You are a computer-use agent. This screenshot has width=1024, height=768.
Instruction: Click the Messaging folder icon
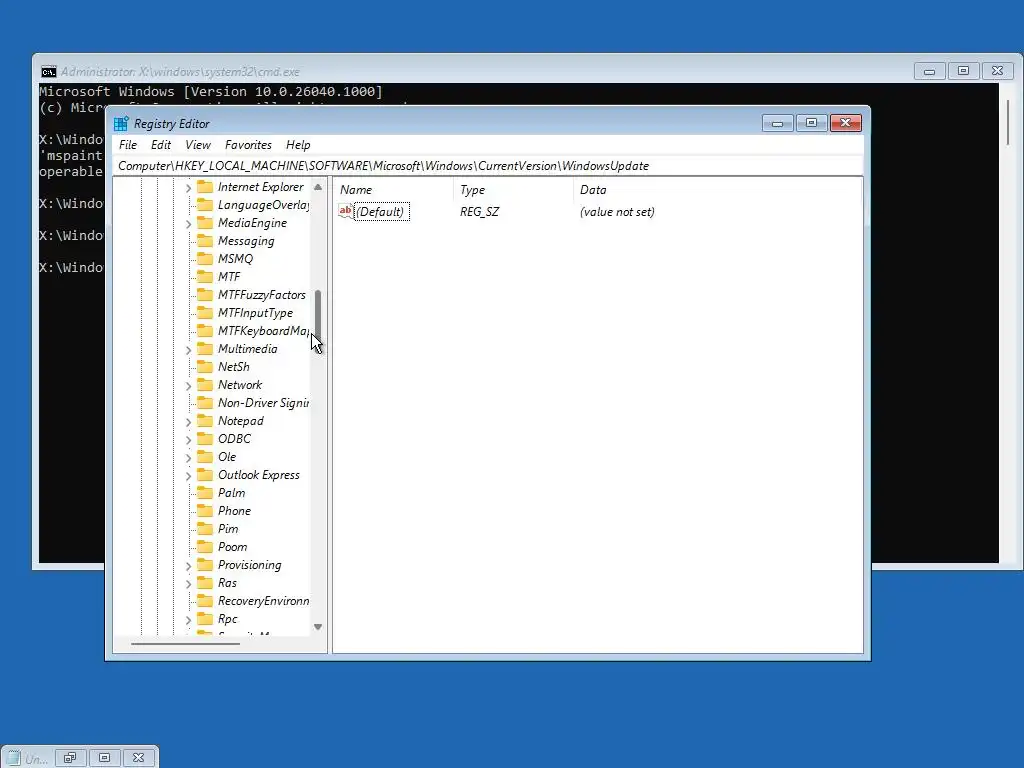click(x=205, y=241)
